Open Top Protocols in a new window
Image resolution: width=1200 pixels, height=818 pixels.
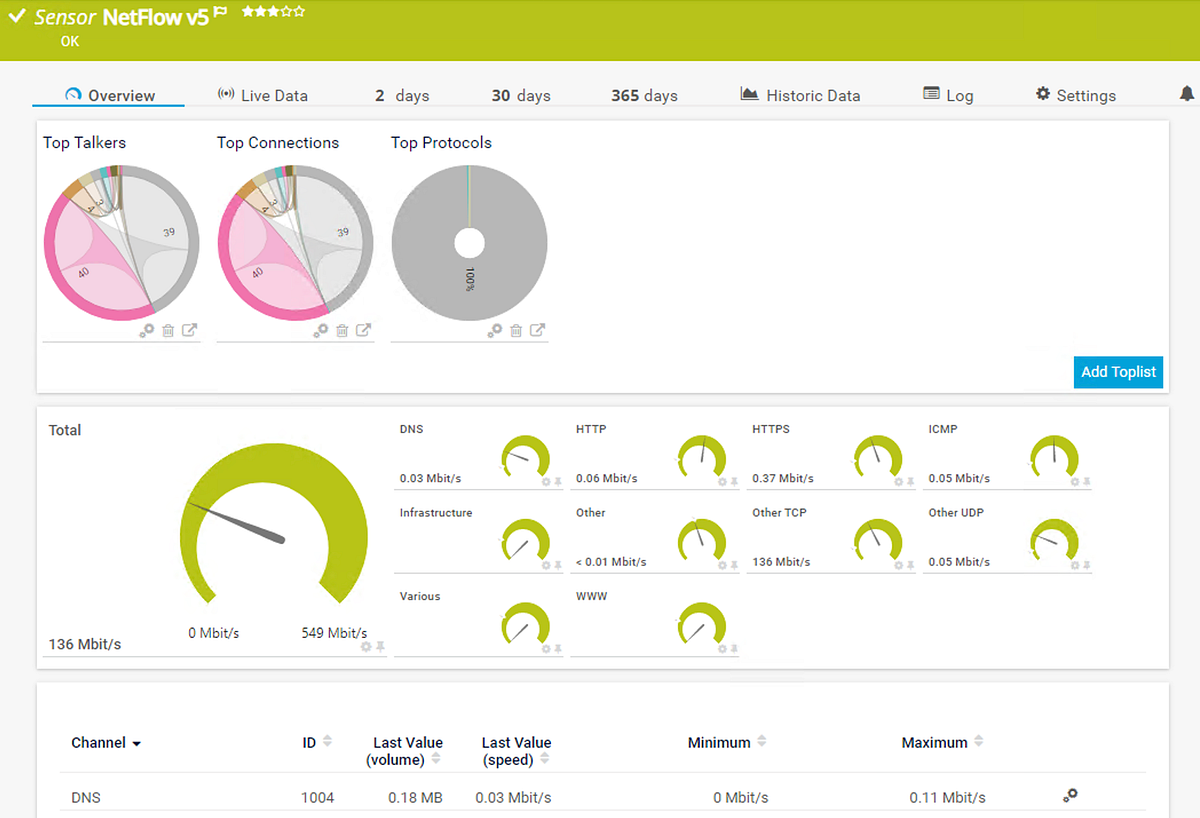pyautogui.click(x=537, y=330)
